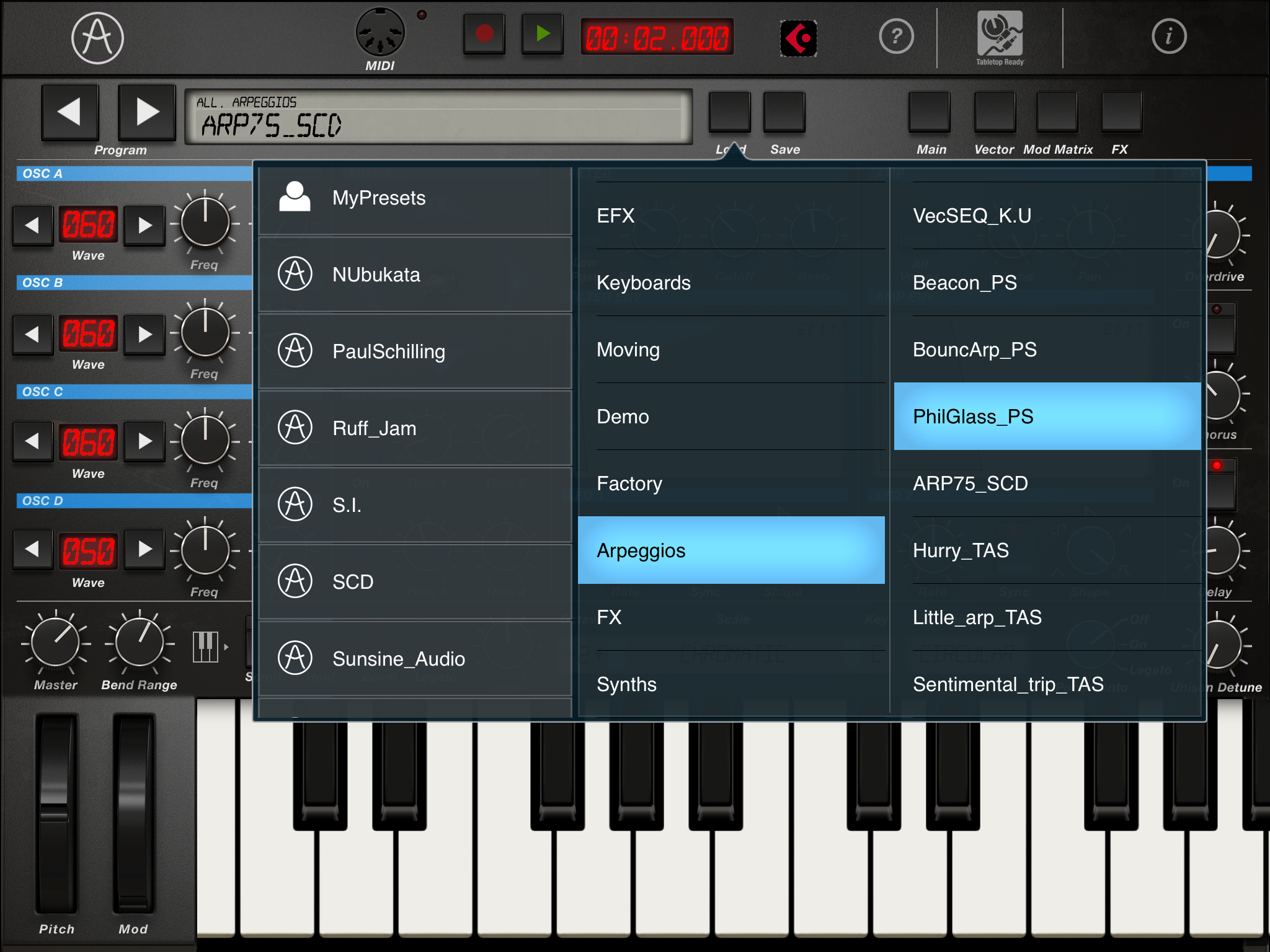
Task: Choose the Demo category
Action: click(x=732, y=416)
